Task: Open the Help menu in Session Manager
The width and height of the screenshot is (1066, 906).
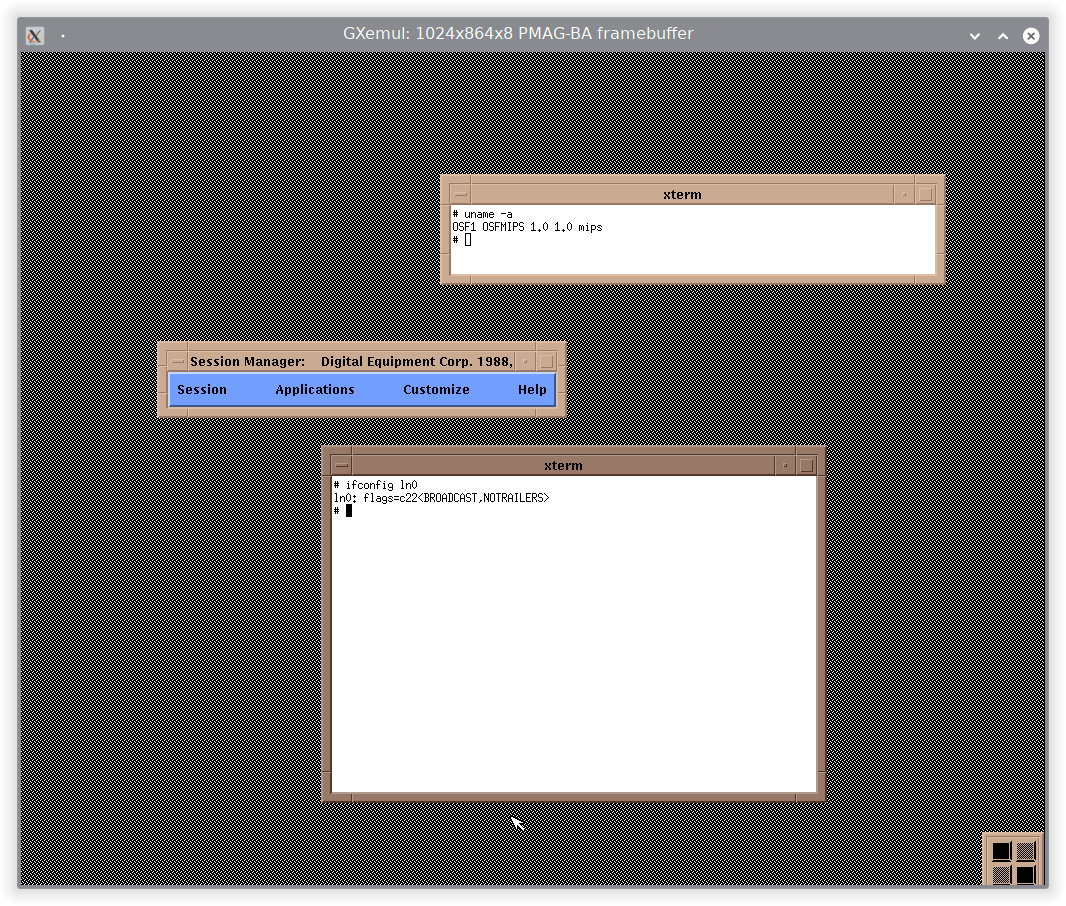Action: (x=532, y=389)
